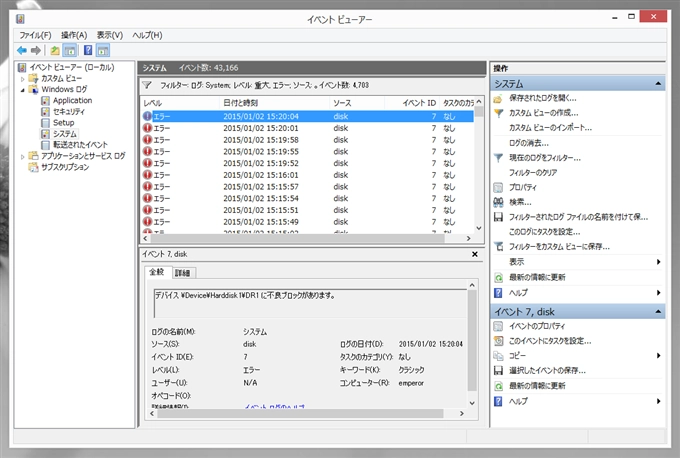This screenshot has width=680, height=458.
Task: Select event row dated 2015/01/02 15:16:01
Action: click(307, 175)
